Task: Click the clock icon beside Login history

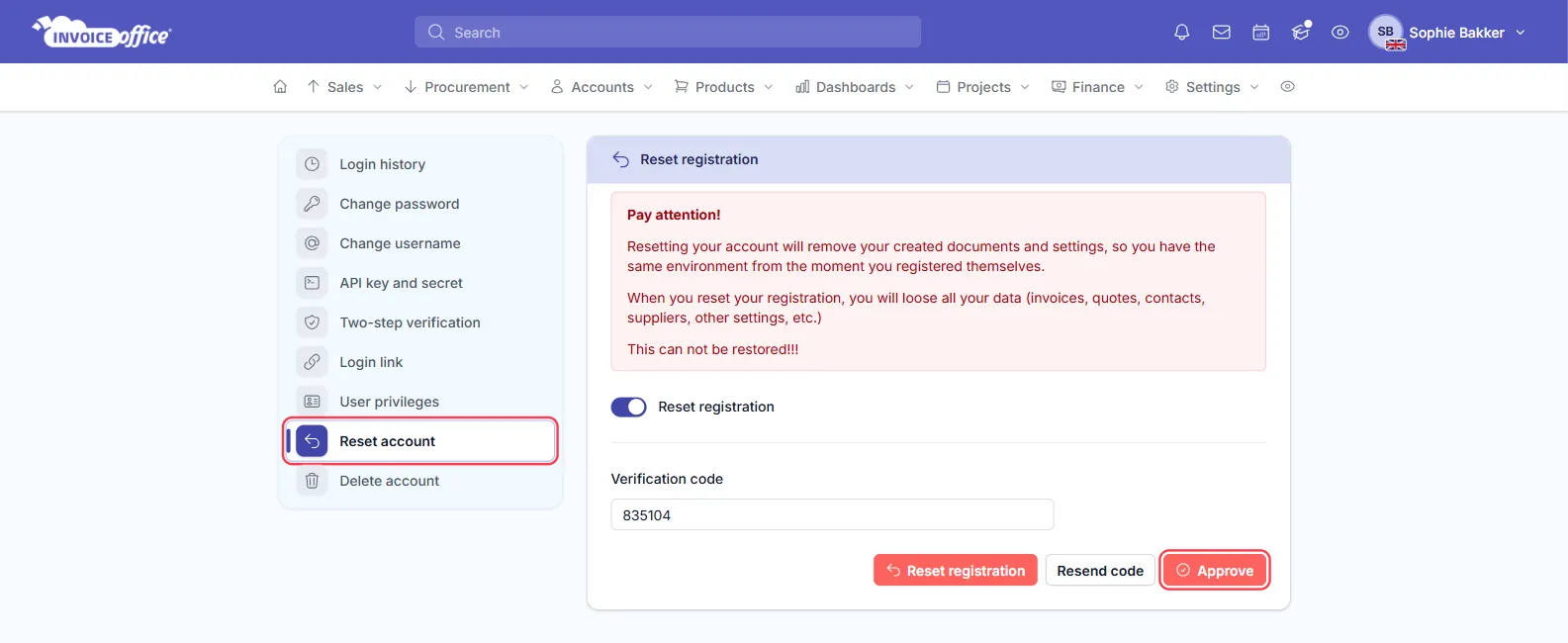Action: click(x=312, y=164)
